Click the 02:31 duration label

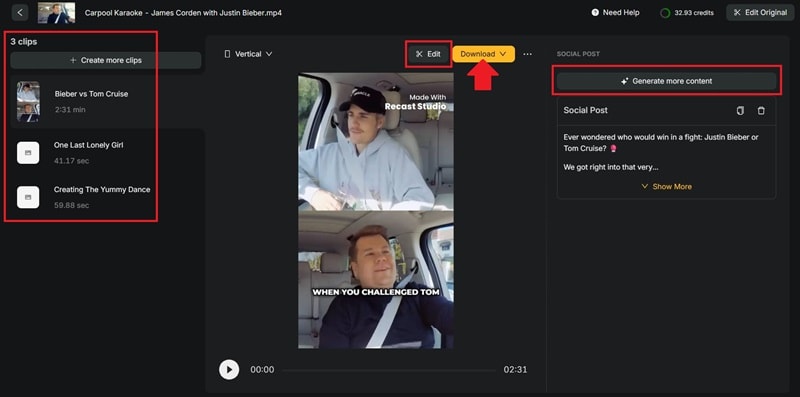pyautogui.click(x=515, y=370)
